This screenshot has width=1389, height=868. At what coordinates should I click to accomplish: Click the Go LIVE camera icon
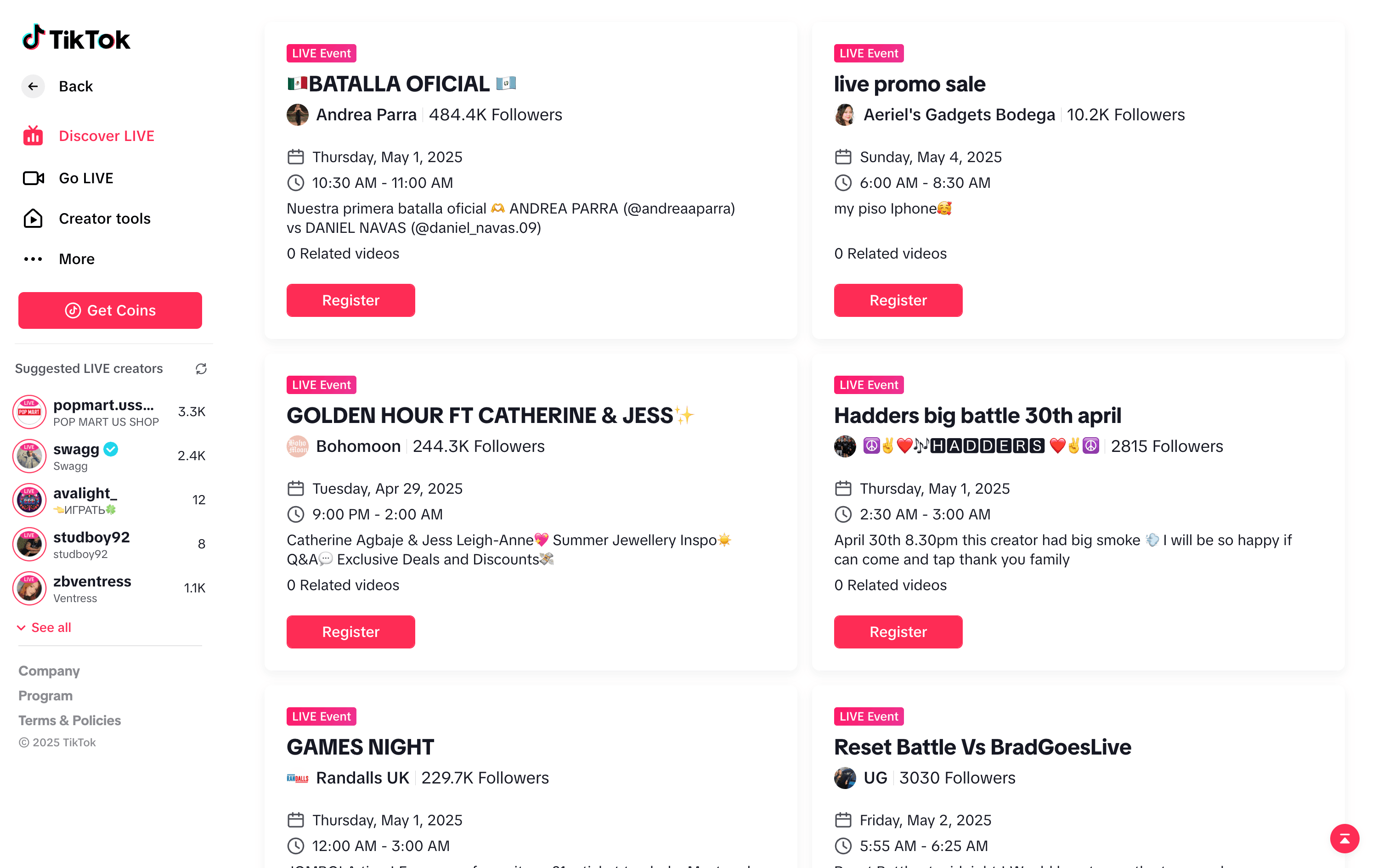coord(33,179)
